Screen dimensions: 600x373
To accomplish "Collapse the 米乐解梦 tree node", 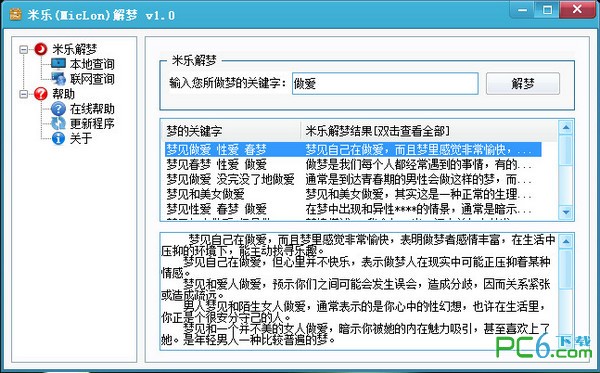I will [x=24, y=49].
